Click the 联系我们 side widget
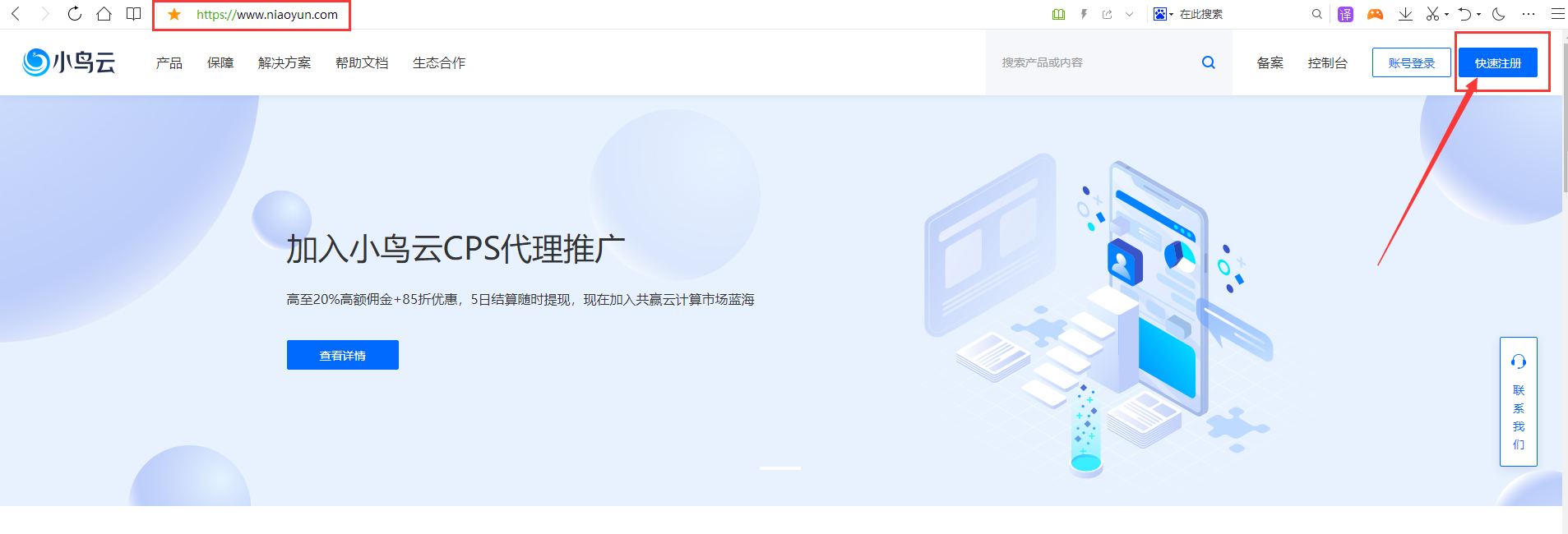Viewport: 1568px width, 534px height. pyautogui.click(x=1519, y=402)
